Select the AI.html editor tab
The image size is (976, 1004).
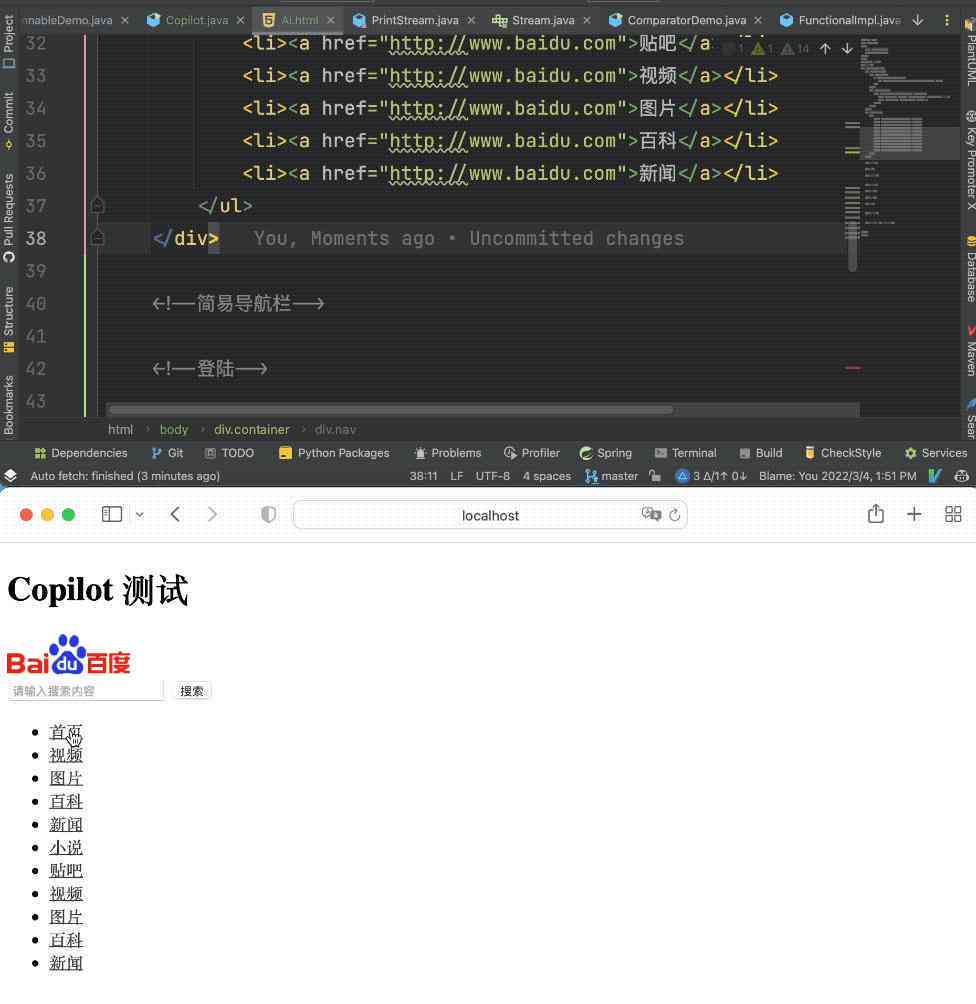click(299, 20)
